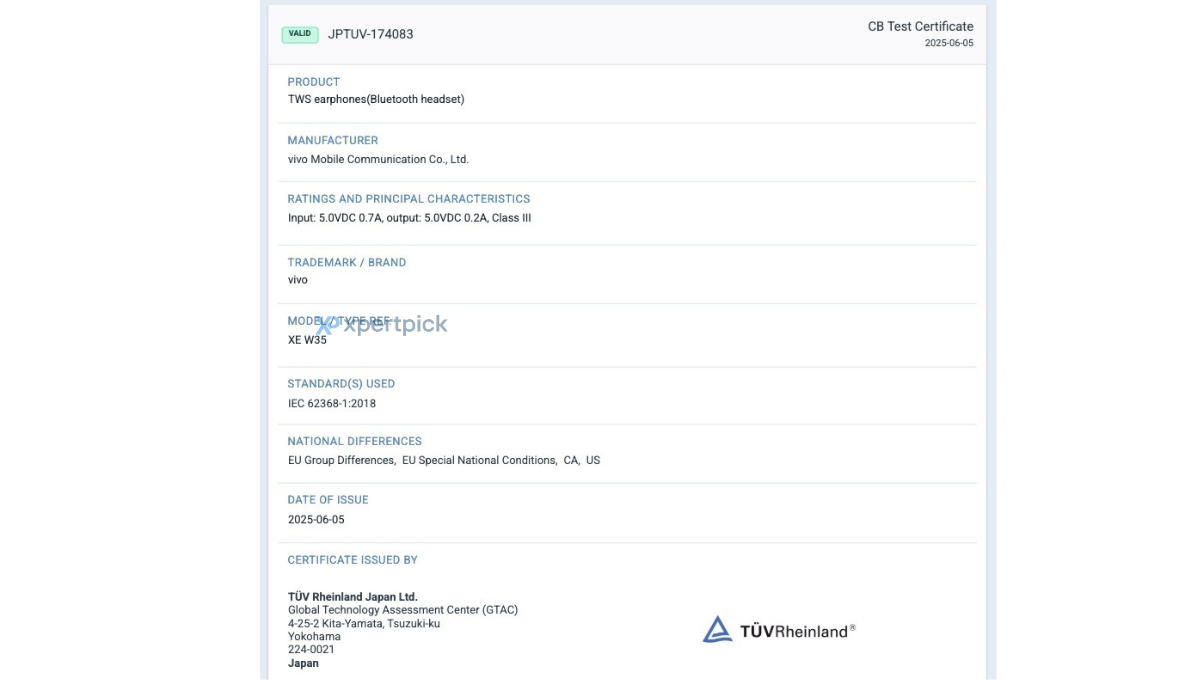Click the "NATIONAL DIFFERENCES" label
The height and width of the screenshot is (680, 1200).
355,441
